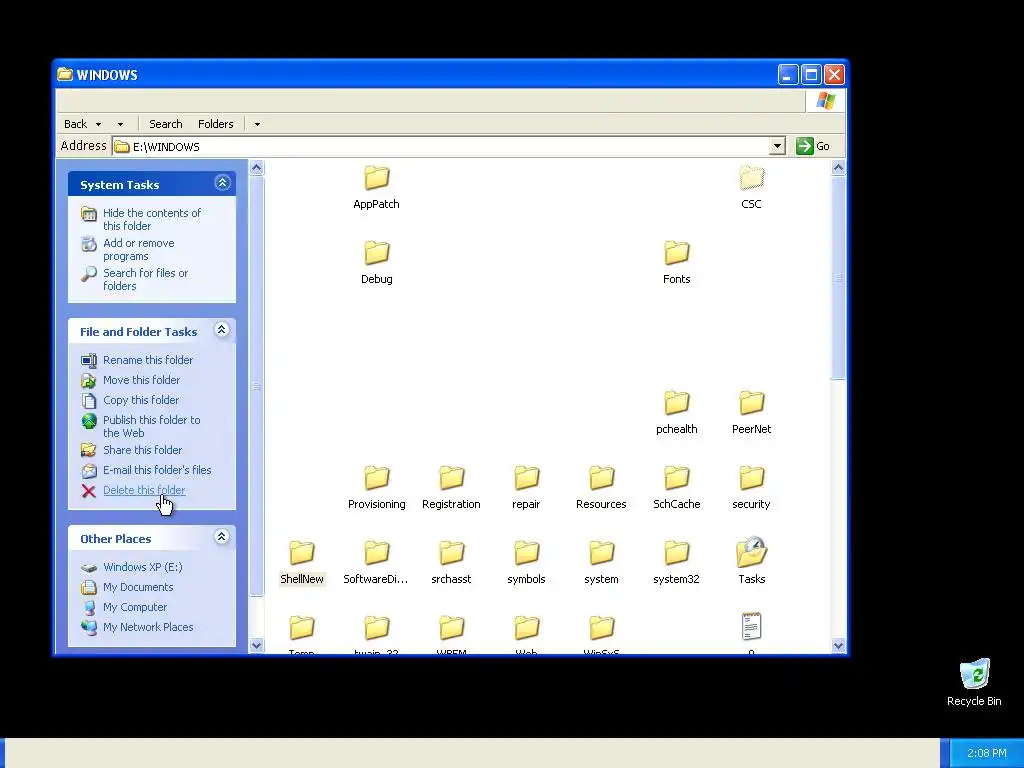
Task: Click the task pane scroll down arrow
Action: click(x=257, y=645)
